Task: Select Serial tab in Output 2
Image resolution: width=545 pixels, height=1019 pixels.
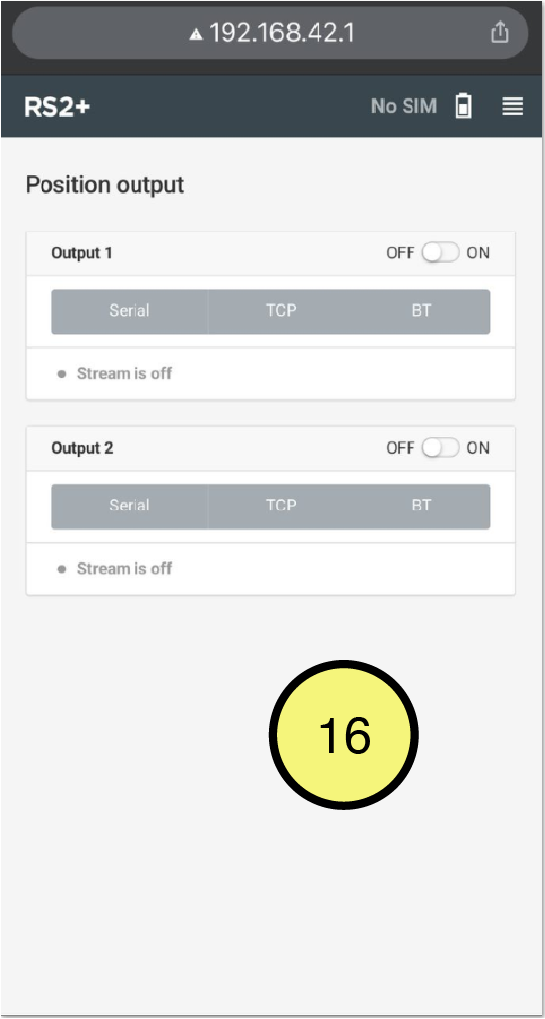Action: [x=129, y=506]
